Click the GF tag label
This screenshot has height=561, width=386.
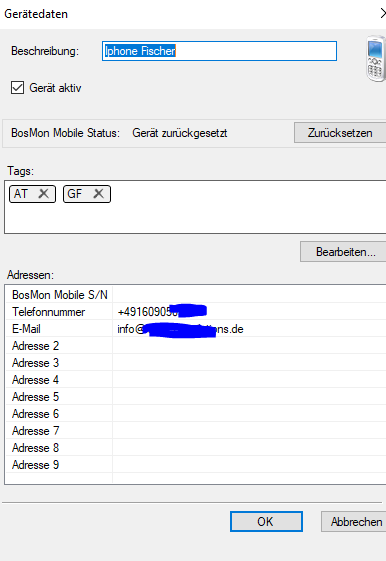(x=74, y=194)
